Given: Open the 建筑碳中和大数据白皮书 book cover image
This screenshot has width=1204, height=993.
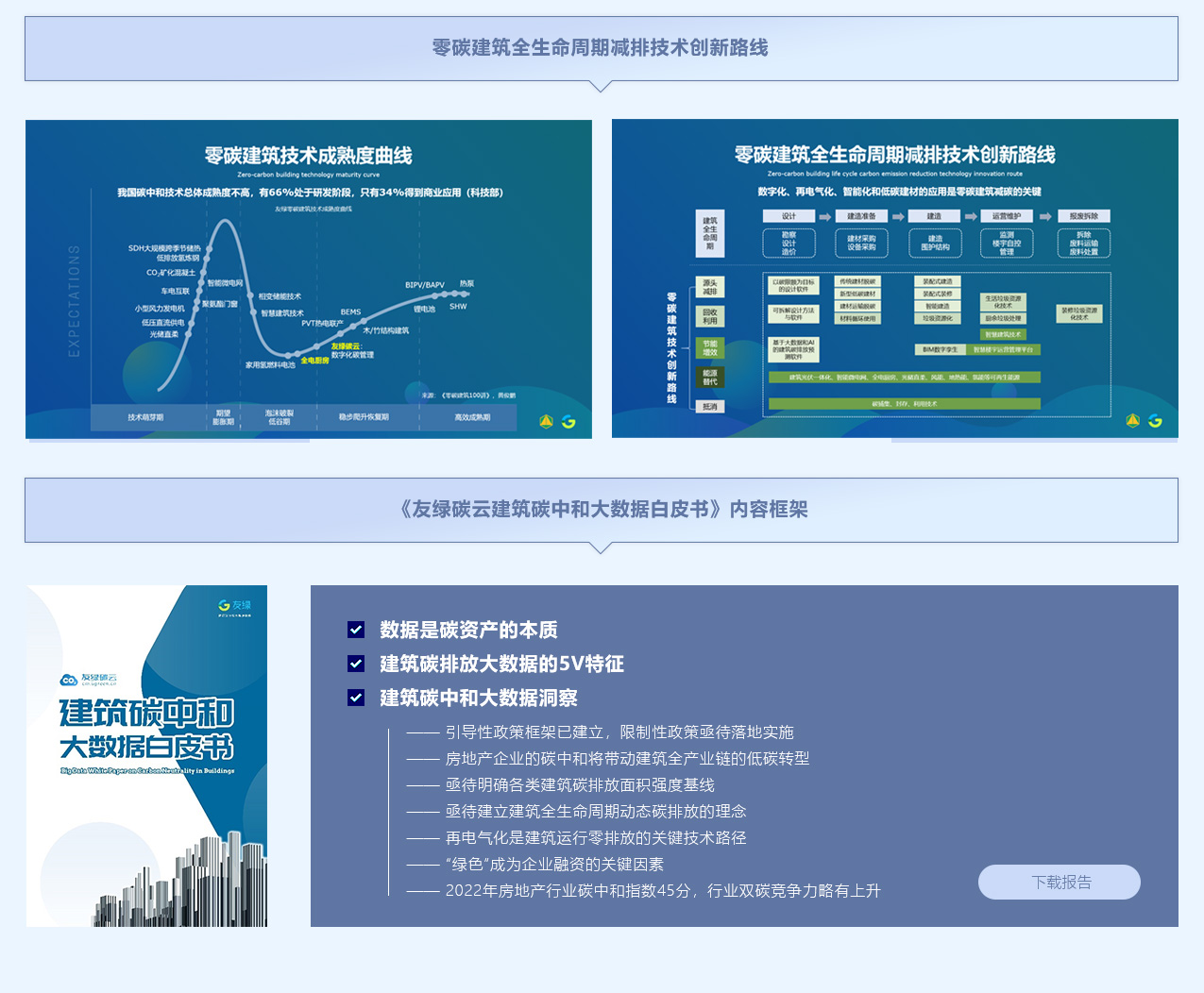Looking at the screenshot, I should click(146, 756).
